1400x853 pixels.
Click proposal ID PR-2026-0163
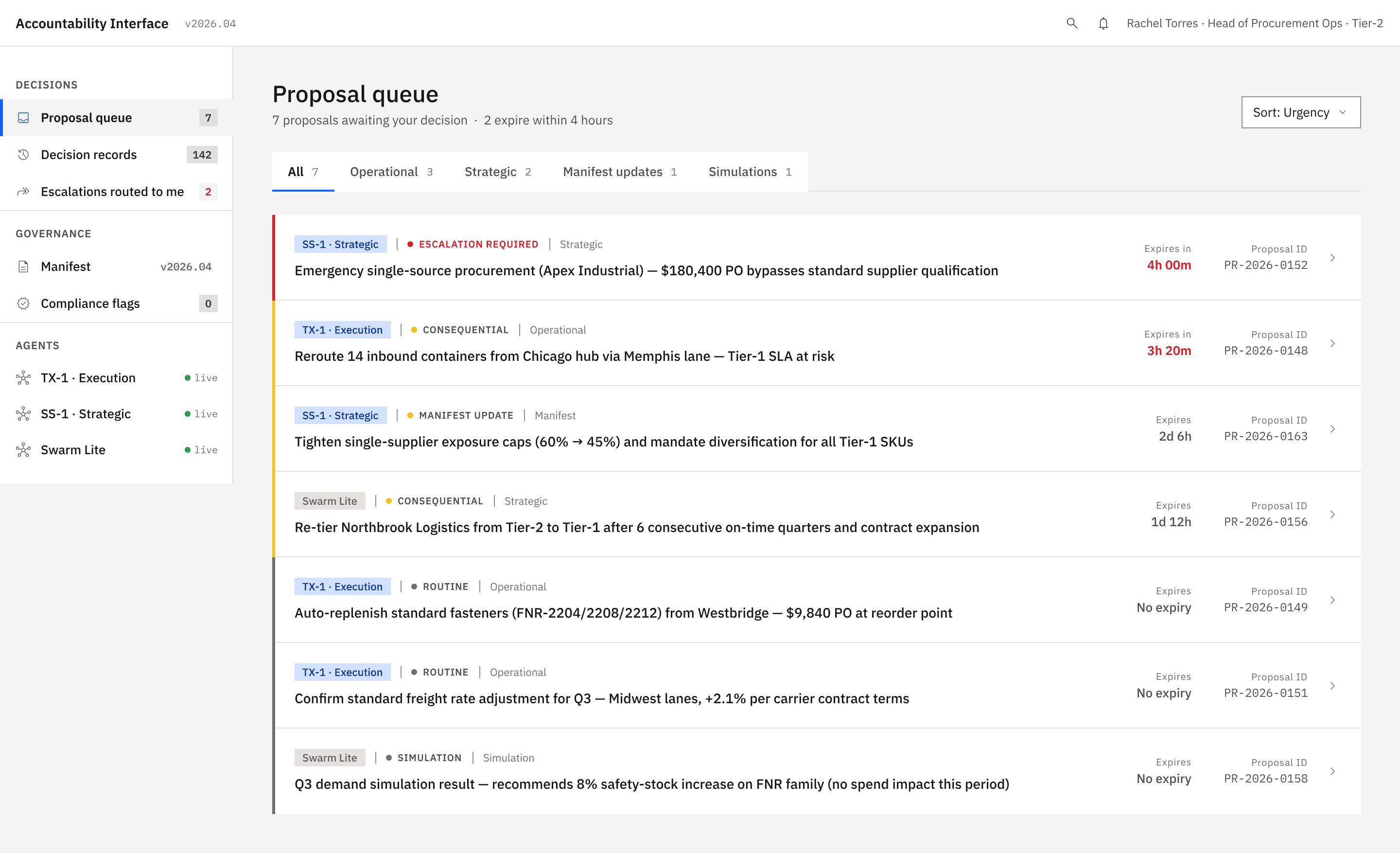click(1265, 436)
